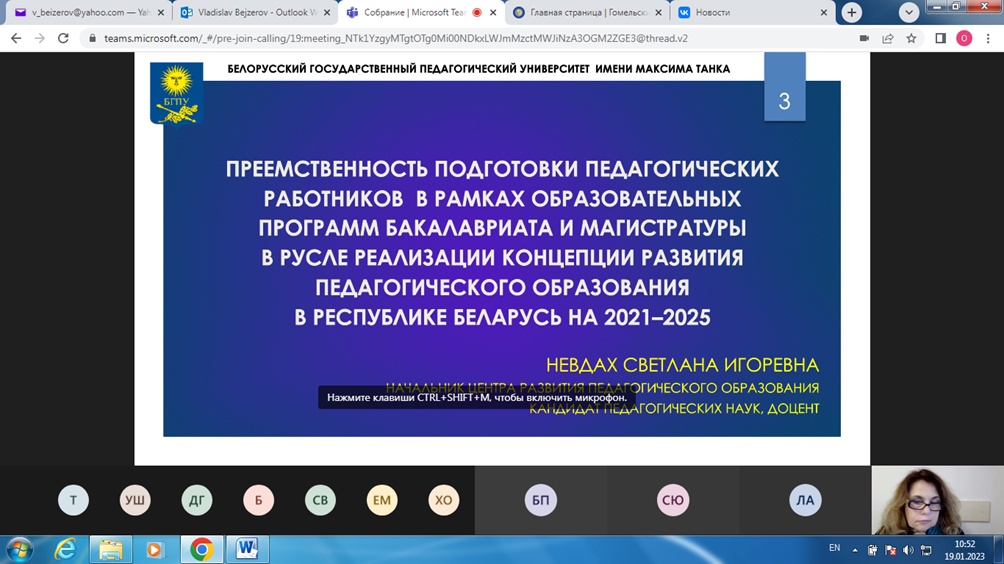Switch to the Yahoo mail tab

click(x=85, y=13)
